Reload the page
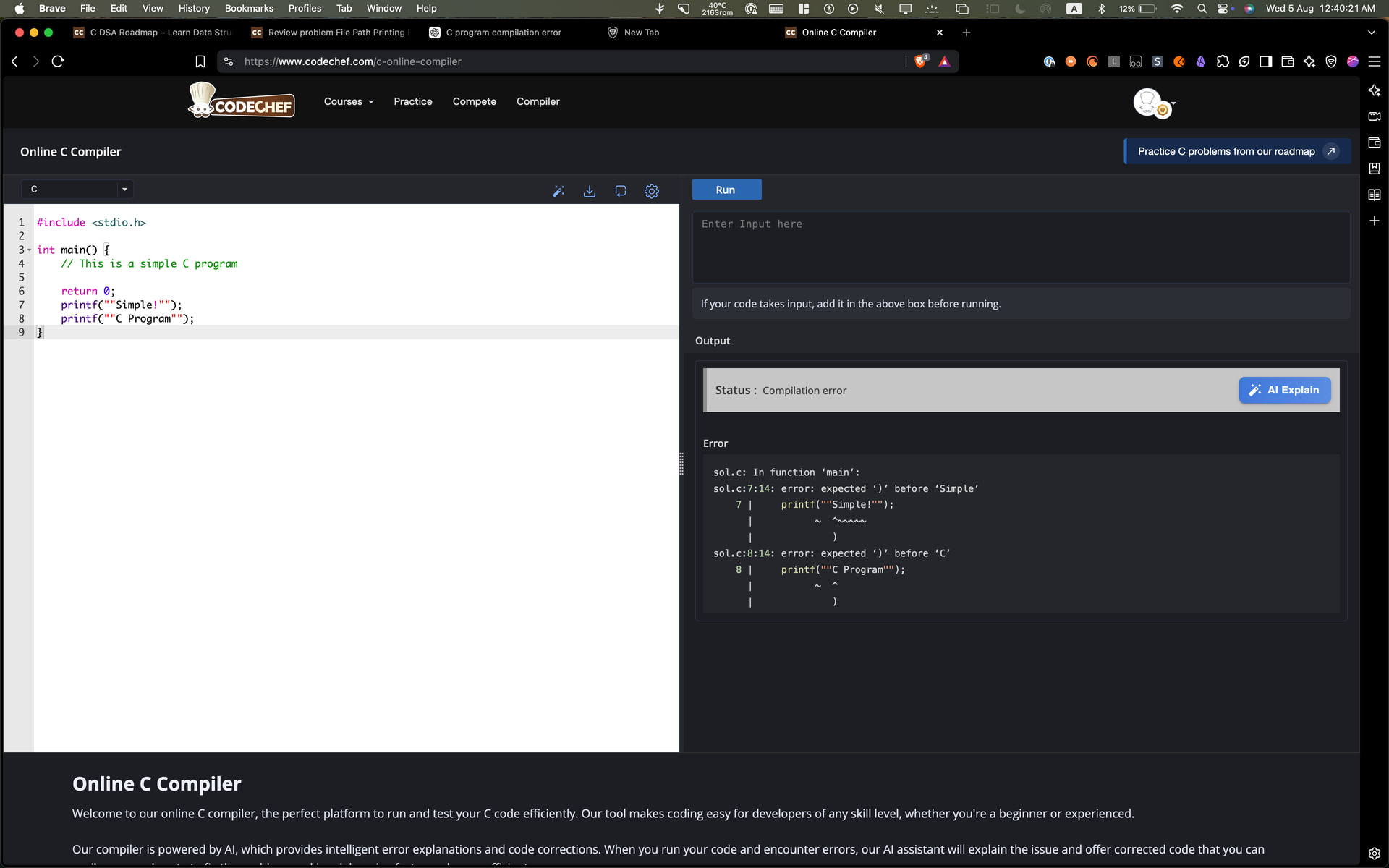Viewport: 1389px width, 868px height. pos(58,61)
